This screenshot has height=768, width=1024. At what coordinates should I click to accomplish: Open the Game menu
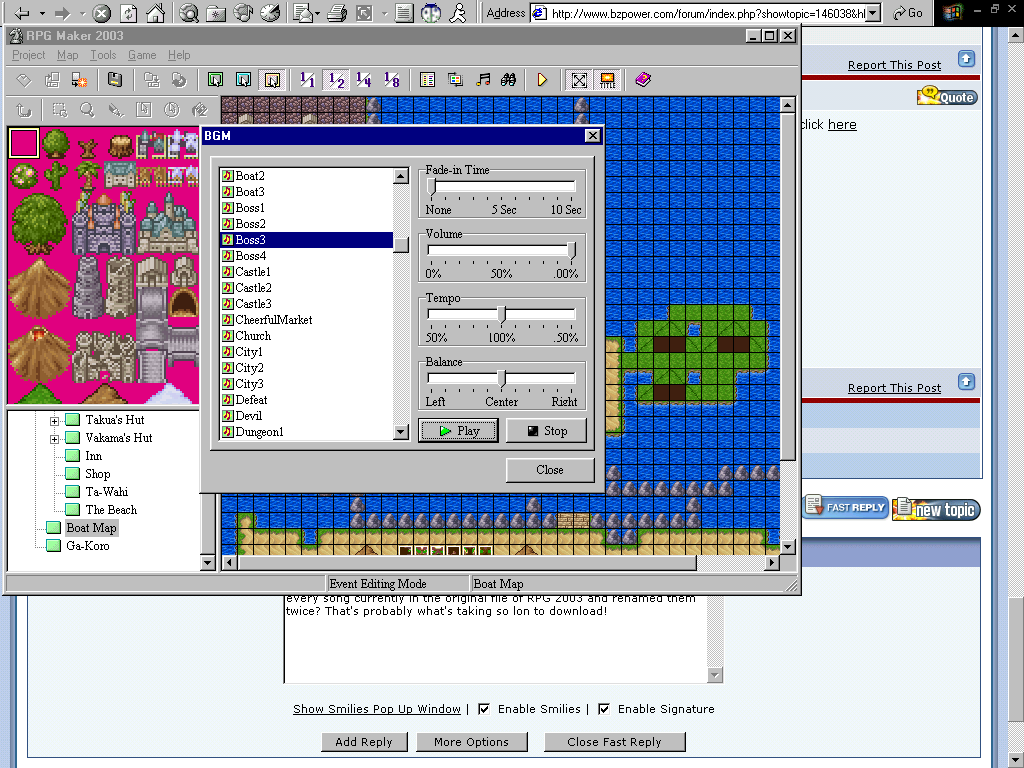pos(142,56)
